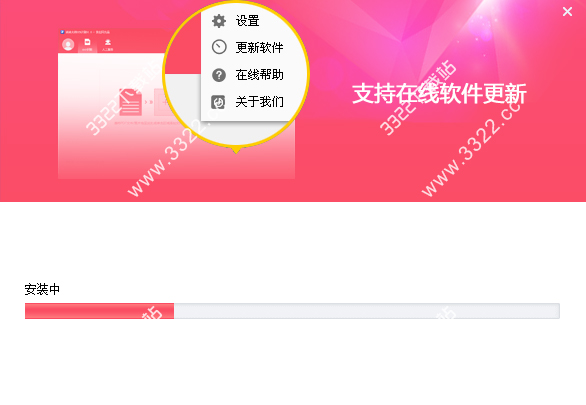Open the 关于我们 menu entry
Viewport: 586px width, 405px height.
(259, 102)
